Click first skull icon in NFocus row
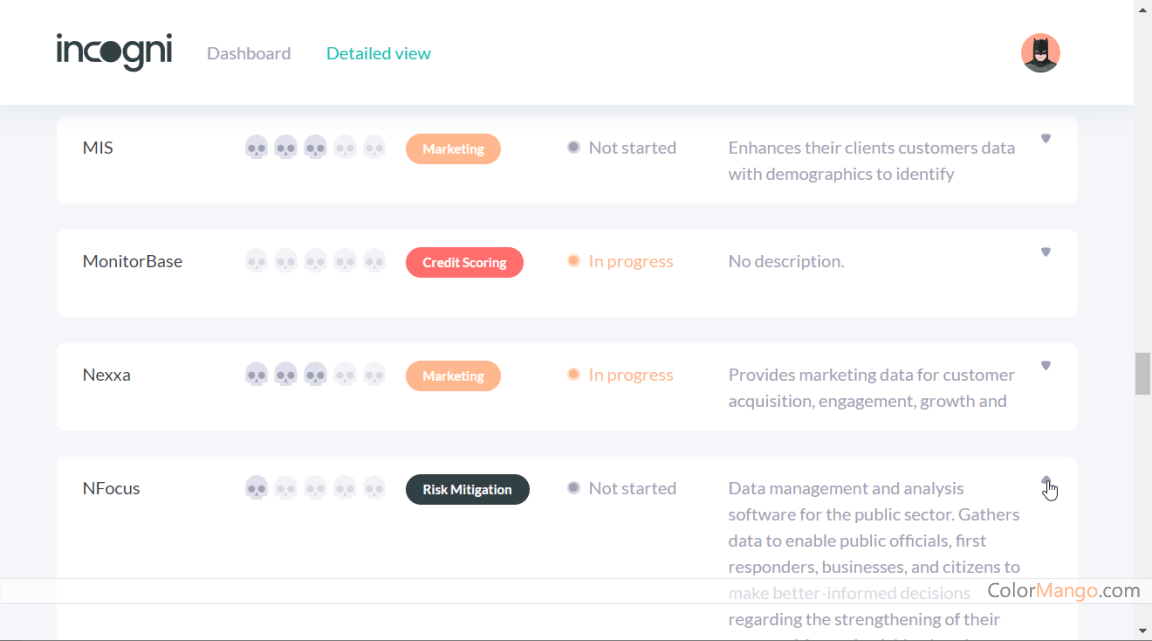The width and height of the screenshot is (1152, 641). (256, 489)
